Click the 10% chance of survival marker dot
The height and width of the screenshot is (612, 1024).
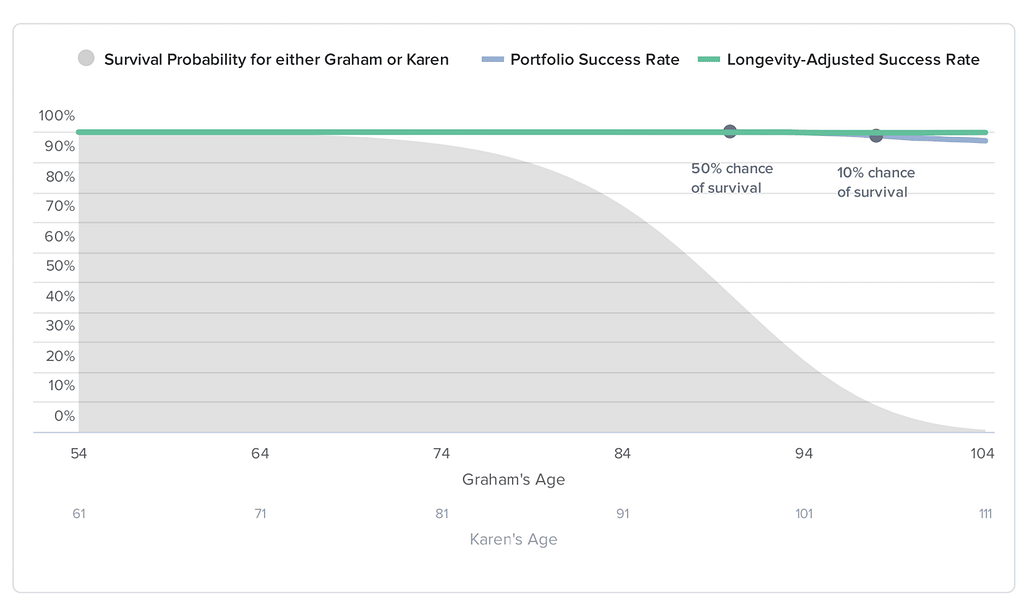tap(876, 135)
